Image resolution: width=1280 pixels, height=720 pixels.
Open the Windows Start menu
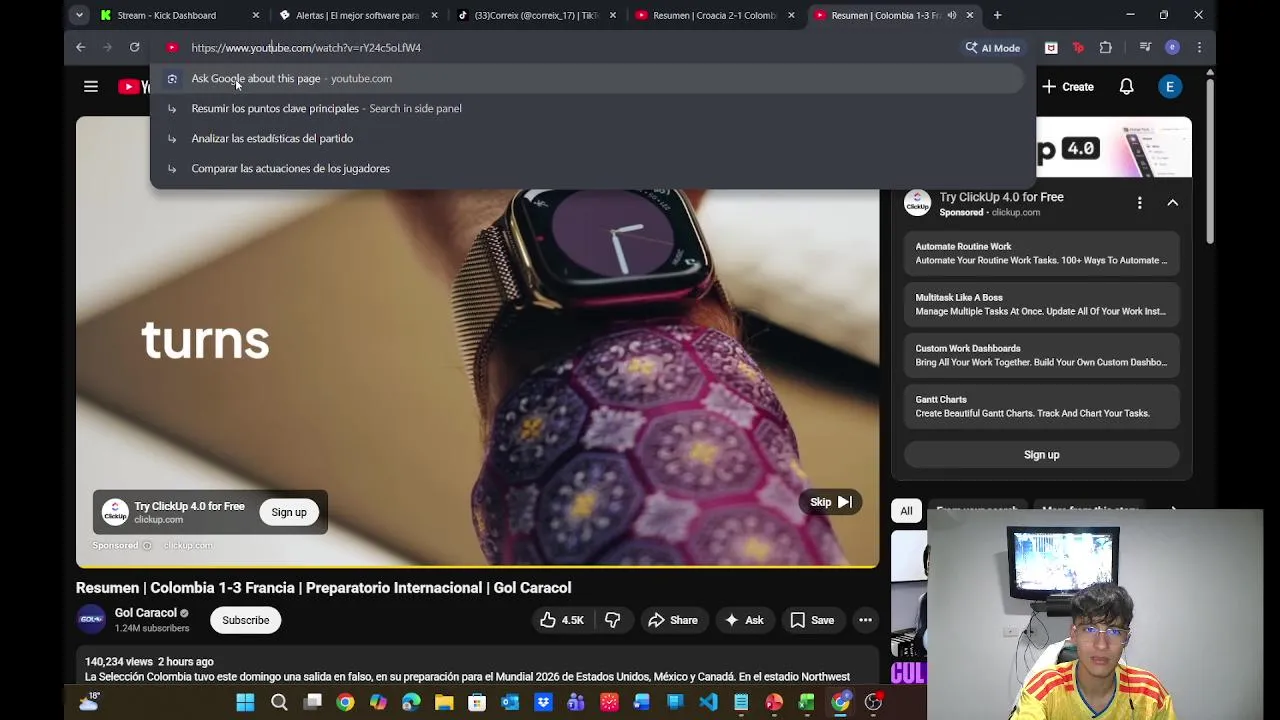[245, 703]
